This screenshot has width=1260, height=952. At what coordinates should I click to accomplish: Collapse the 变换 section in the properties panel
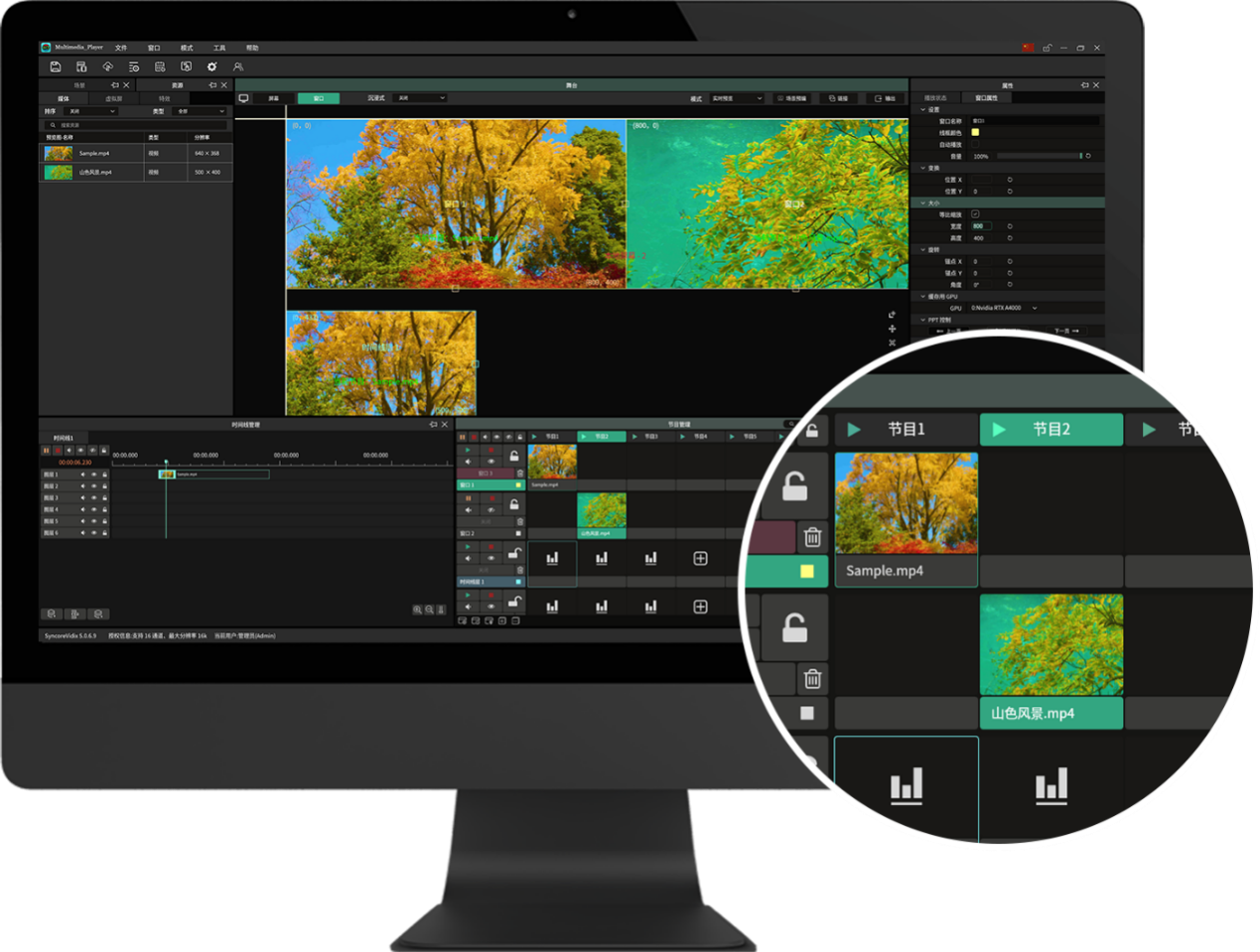(x=923, y=168)
